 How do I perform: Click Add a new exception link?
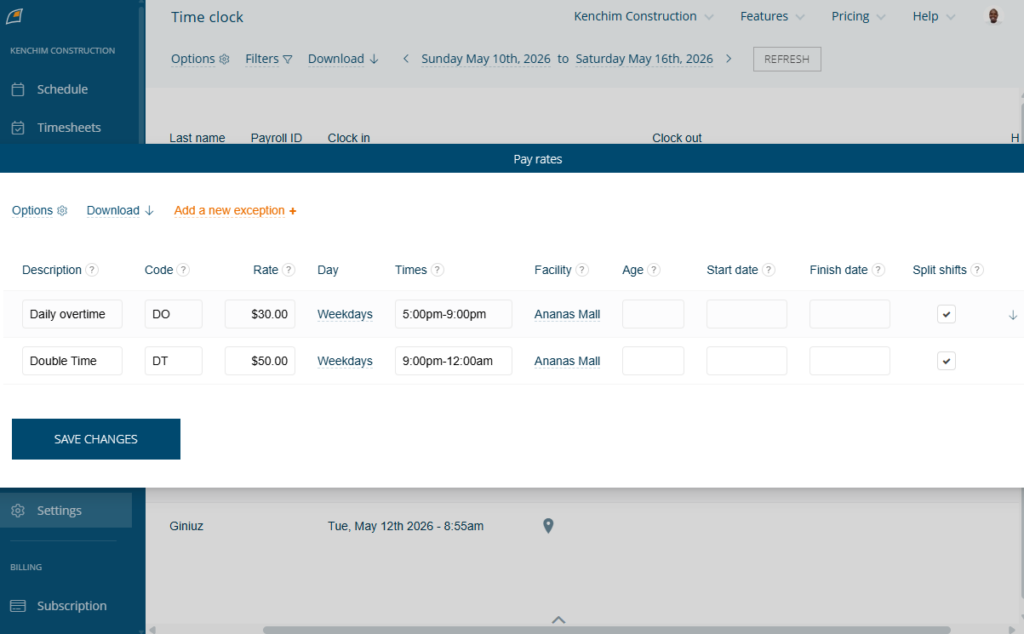pos(235,210)
